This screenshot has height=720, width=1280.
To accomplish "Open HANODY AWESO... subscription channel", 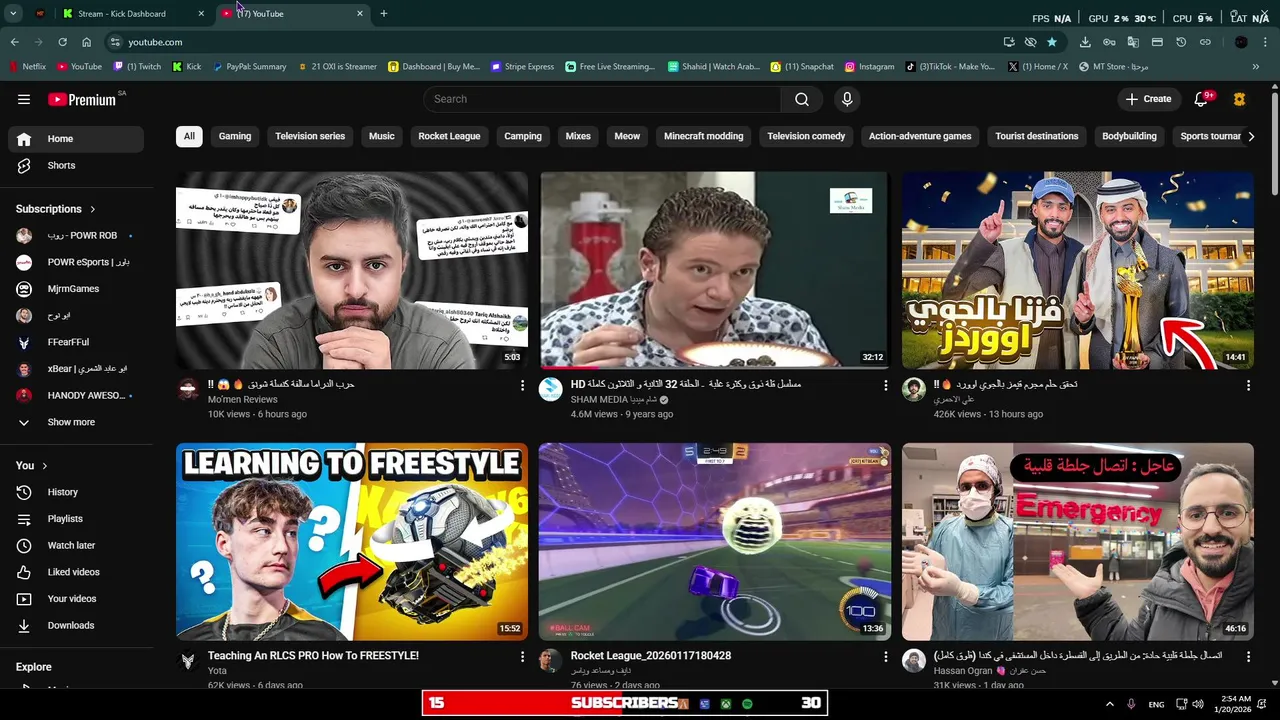I will [x=76, y=395].
